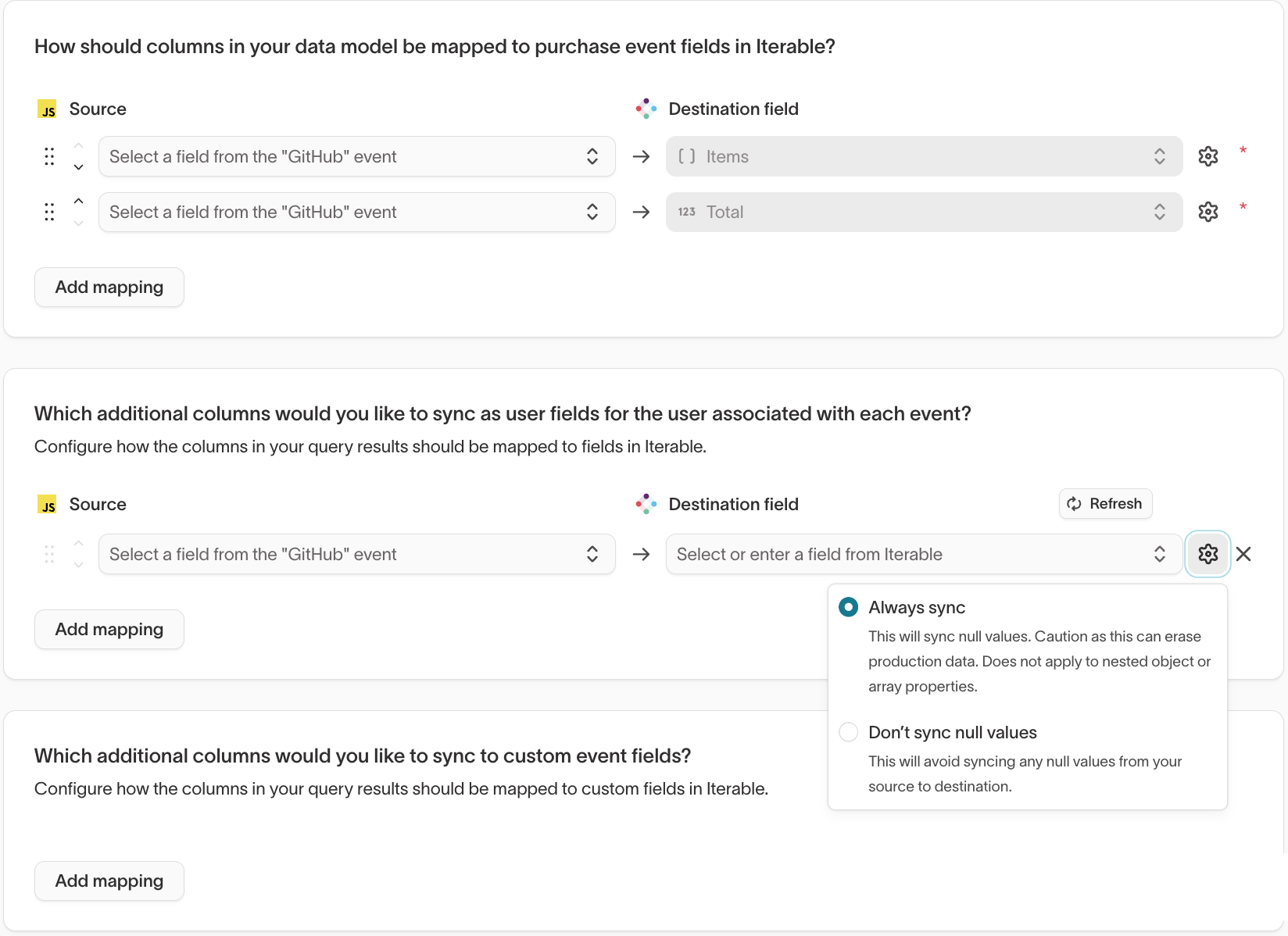Move Total mapping row up
The width and height of the screenshot is (1288, 936).
78,202
